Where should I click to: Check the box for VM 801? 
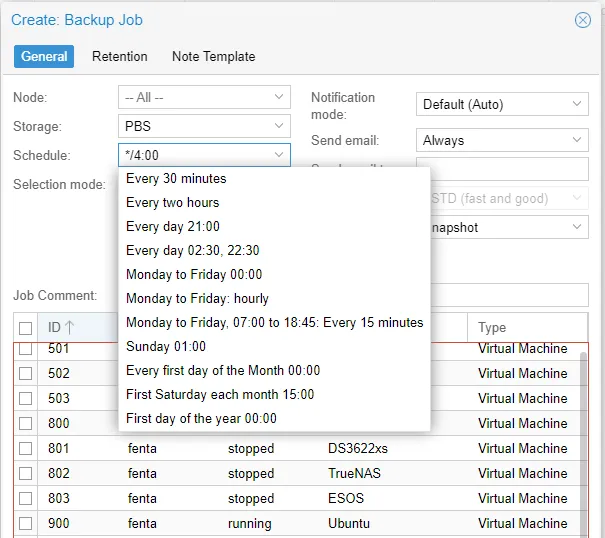(25, 448)
